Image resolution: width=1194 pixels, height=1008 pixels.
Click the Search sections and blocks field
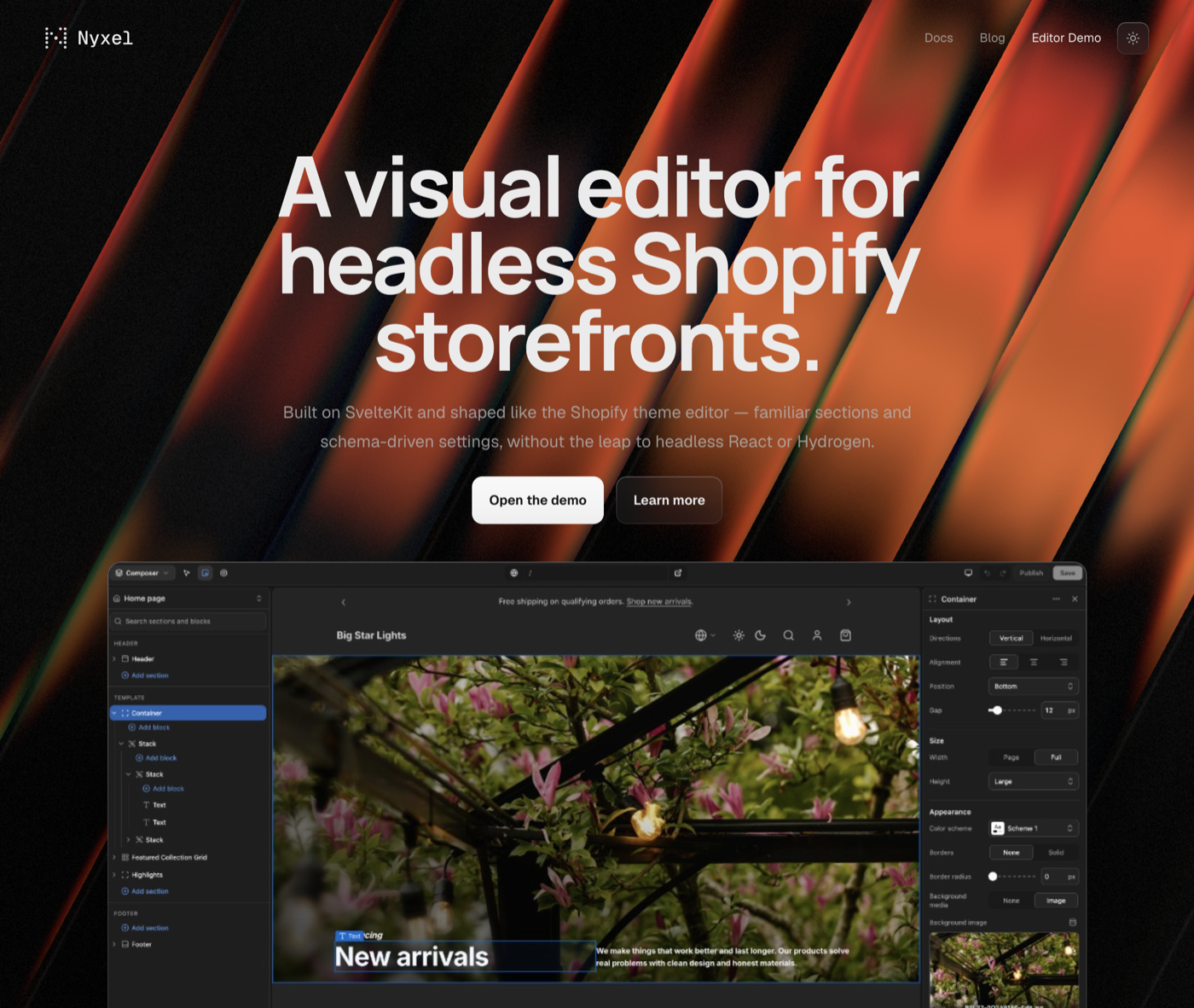pyautogui.click(x=188, y=622)
